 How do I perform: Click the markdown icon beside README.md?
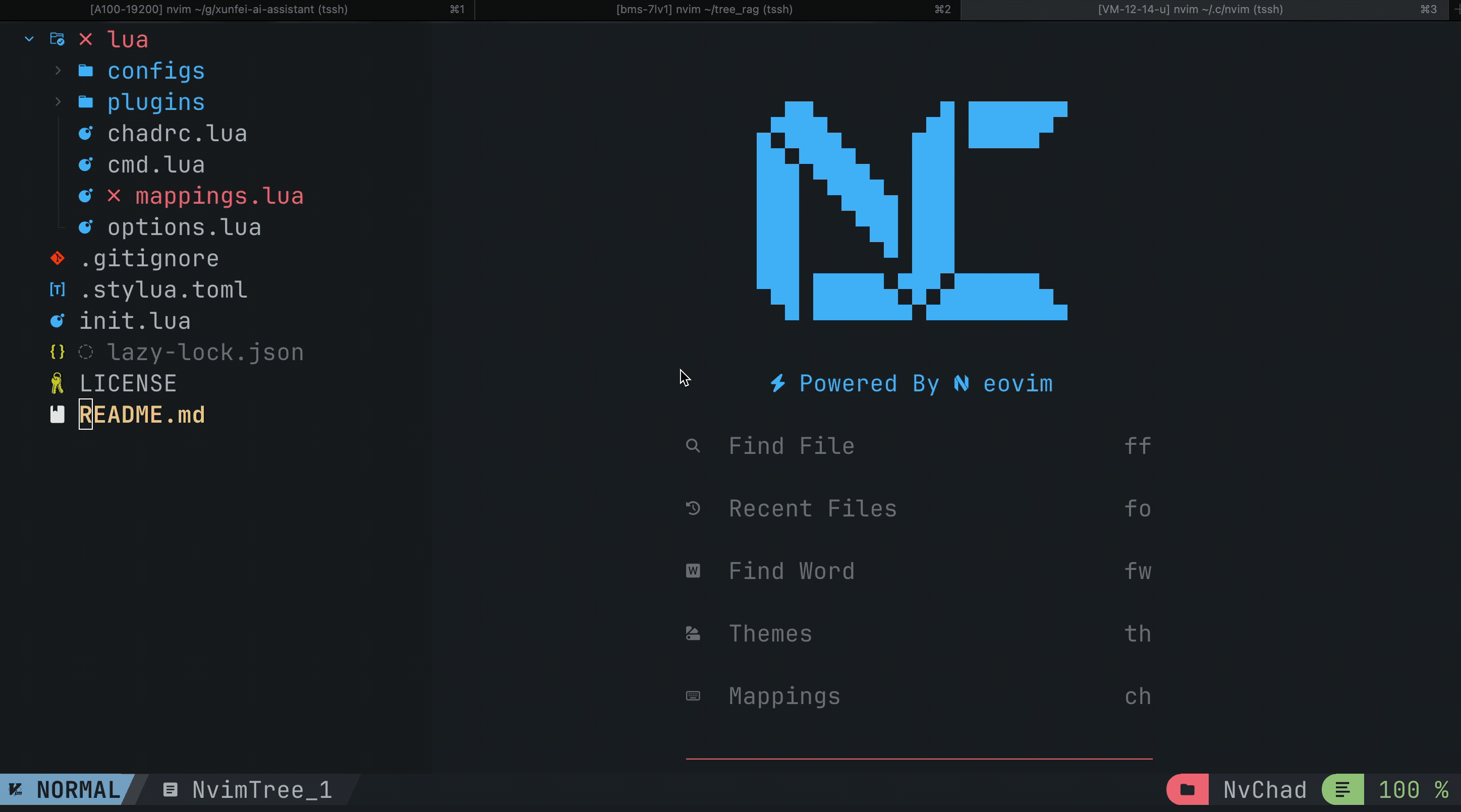tap(58, 415)
